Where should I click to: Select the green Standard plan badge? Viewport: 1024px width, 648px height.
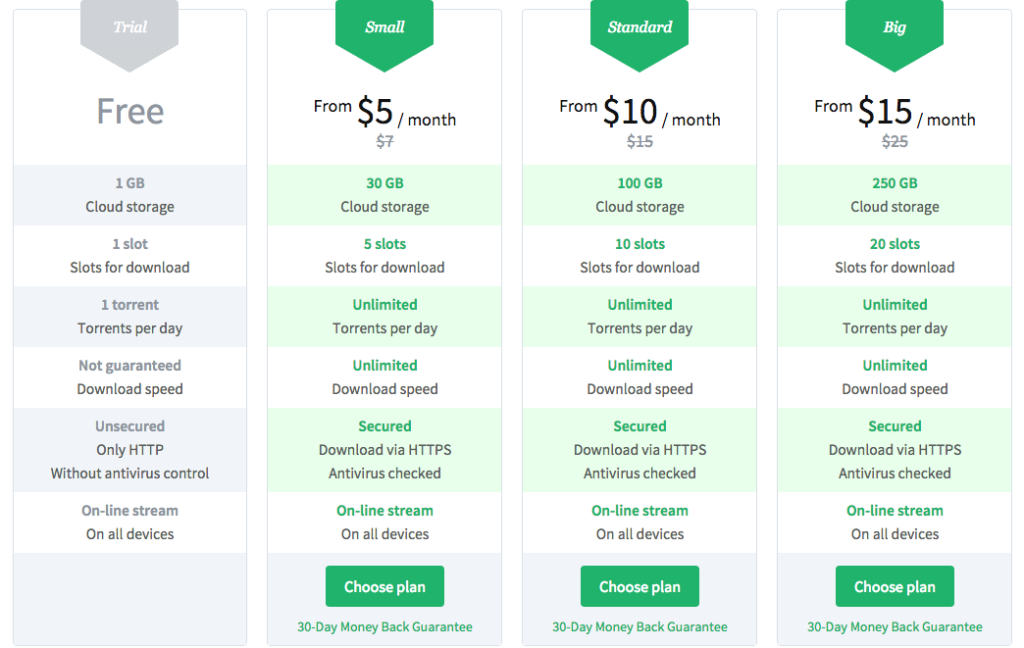point(639,30)
